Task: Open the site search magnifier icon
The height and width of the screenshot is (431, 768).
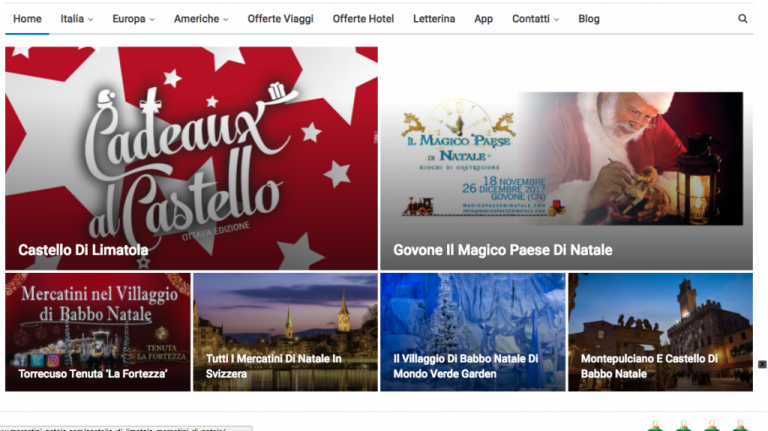Action: point(743,19)
